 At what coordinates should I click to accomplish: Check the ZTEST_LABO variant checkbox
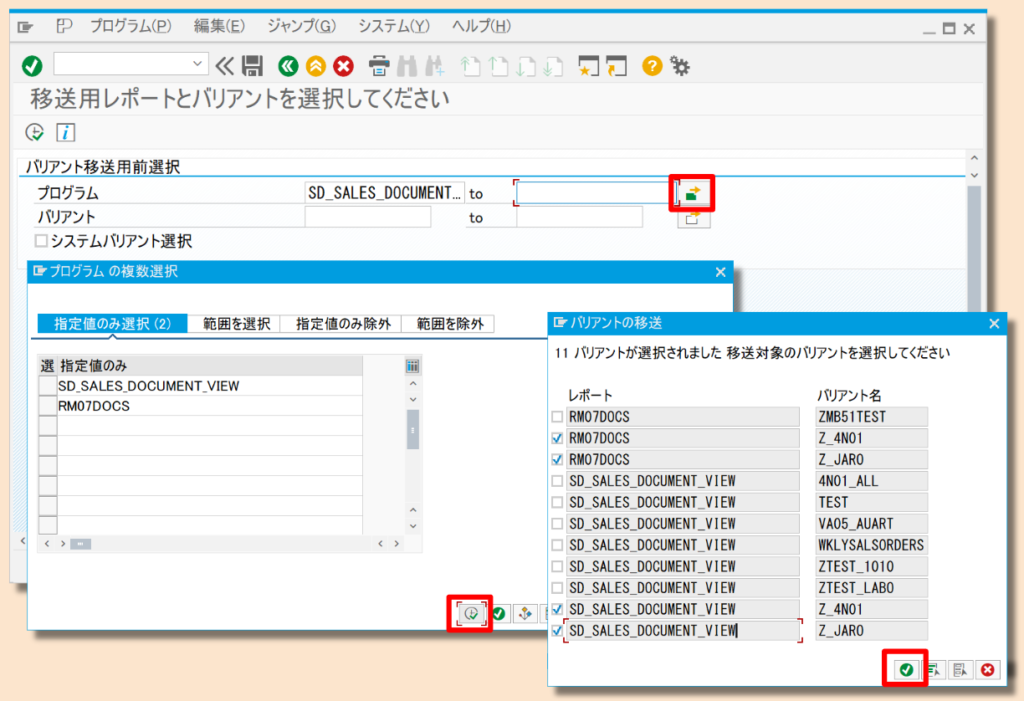click(557, 587)
